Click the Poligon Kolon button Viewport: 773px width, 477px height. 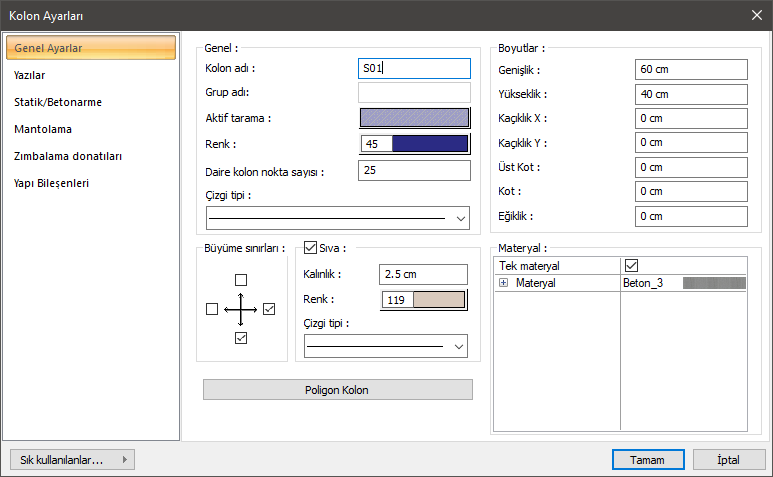(x=337, y=389)
